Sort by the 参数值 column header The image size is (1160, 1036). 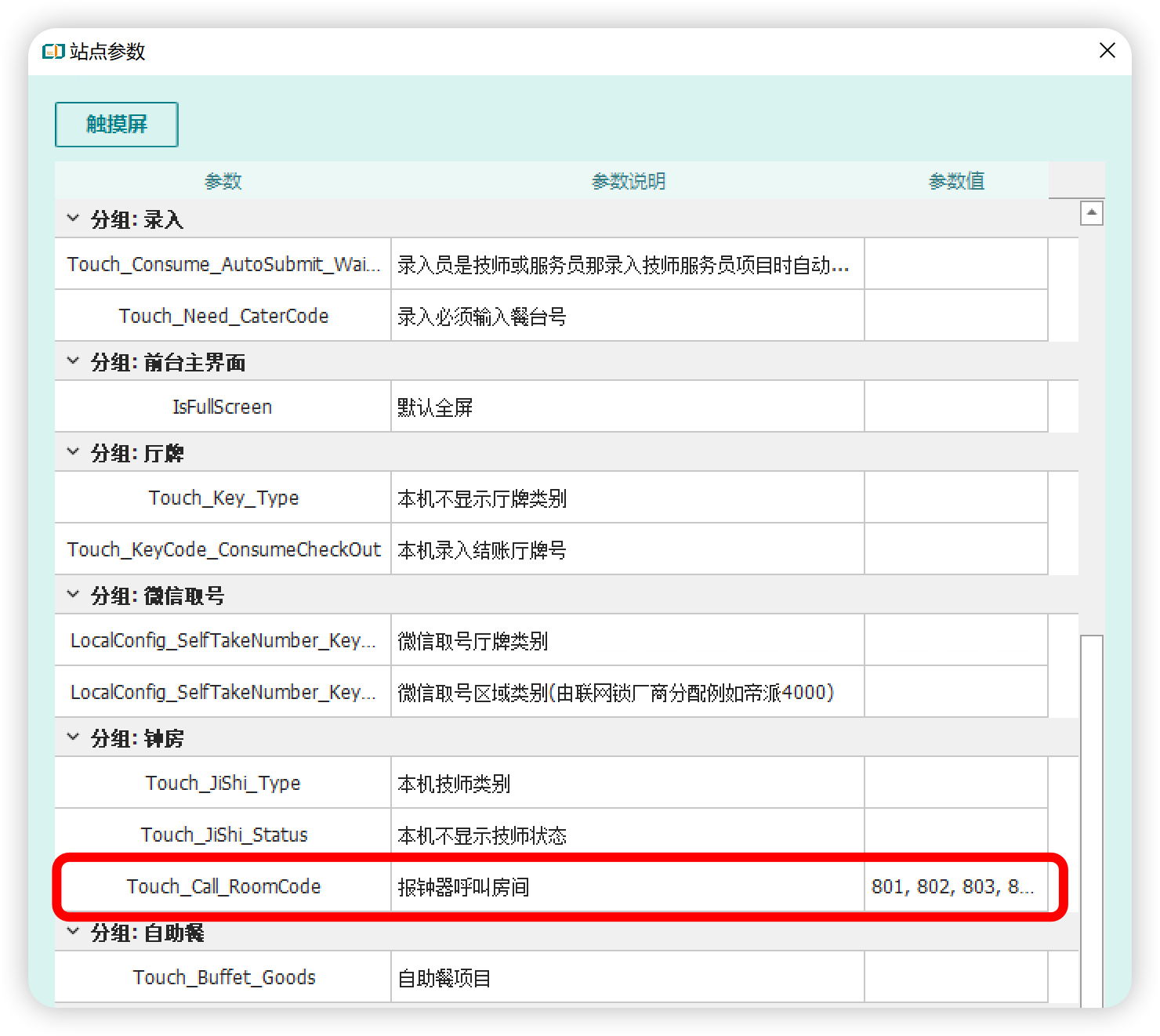point(956,181)
